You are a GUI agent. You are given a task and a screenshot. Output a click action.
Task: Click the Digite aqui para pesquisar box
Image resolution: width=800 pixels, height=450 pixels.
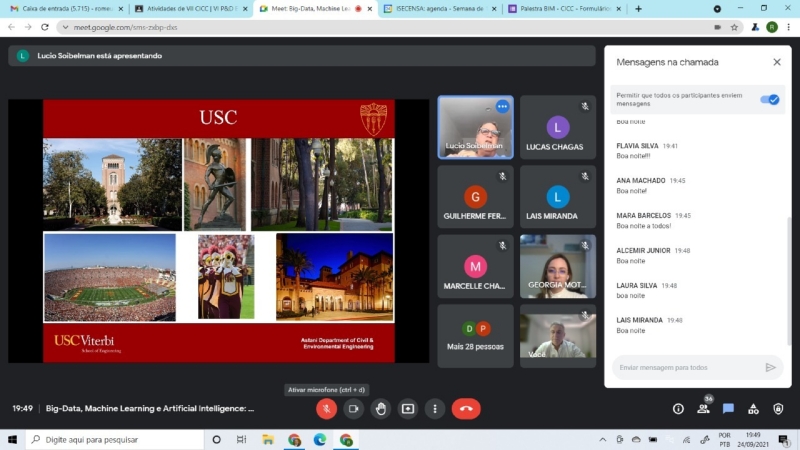pyautogui.click(x=115, y=439)
